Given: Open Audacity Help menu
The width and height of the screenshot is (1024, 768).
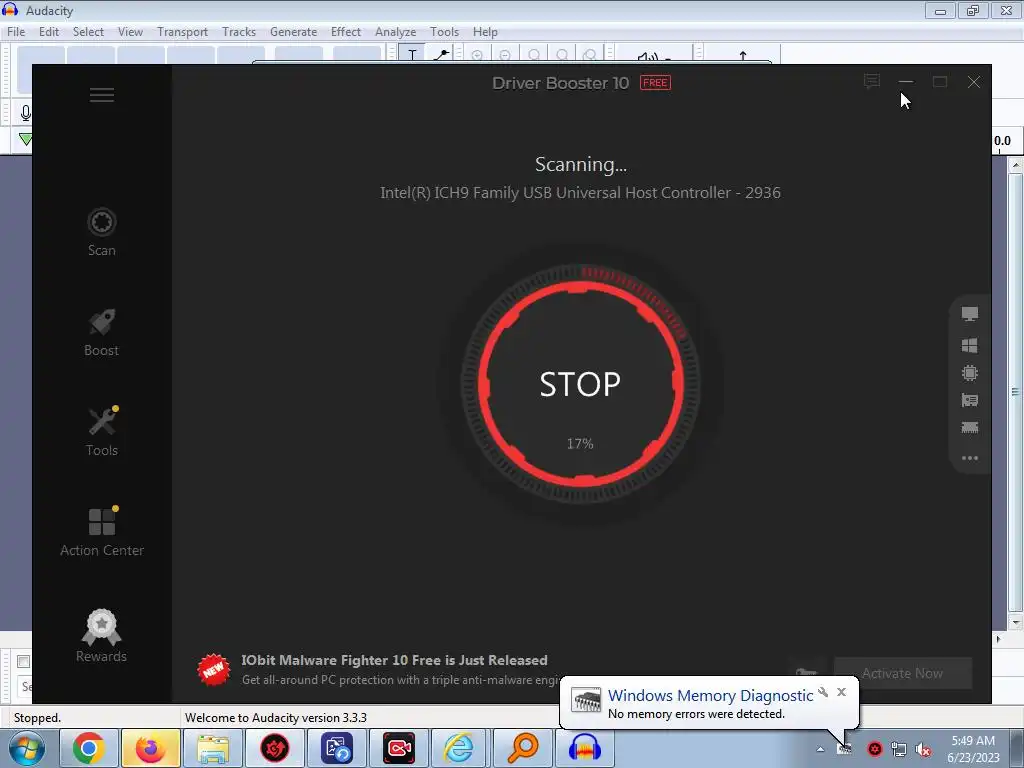Looking at the screenshot, I should pyautogui.click(x=485, y=31).
